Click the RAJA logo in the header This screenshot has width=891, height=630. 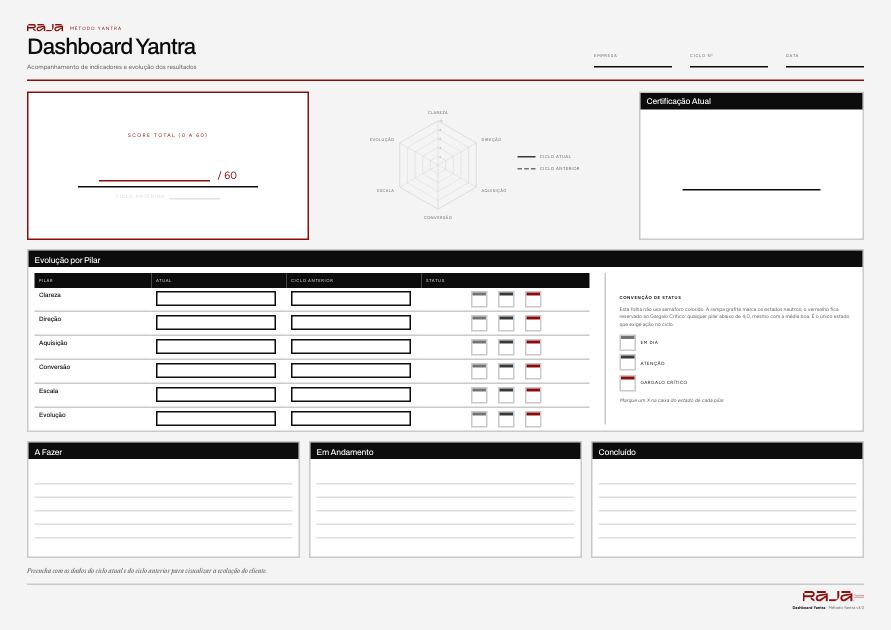(45, 27)
